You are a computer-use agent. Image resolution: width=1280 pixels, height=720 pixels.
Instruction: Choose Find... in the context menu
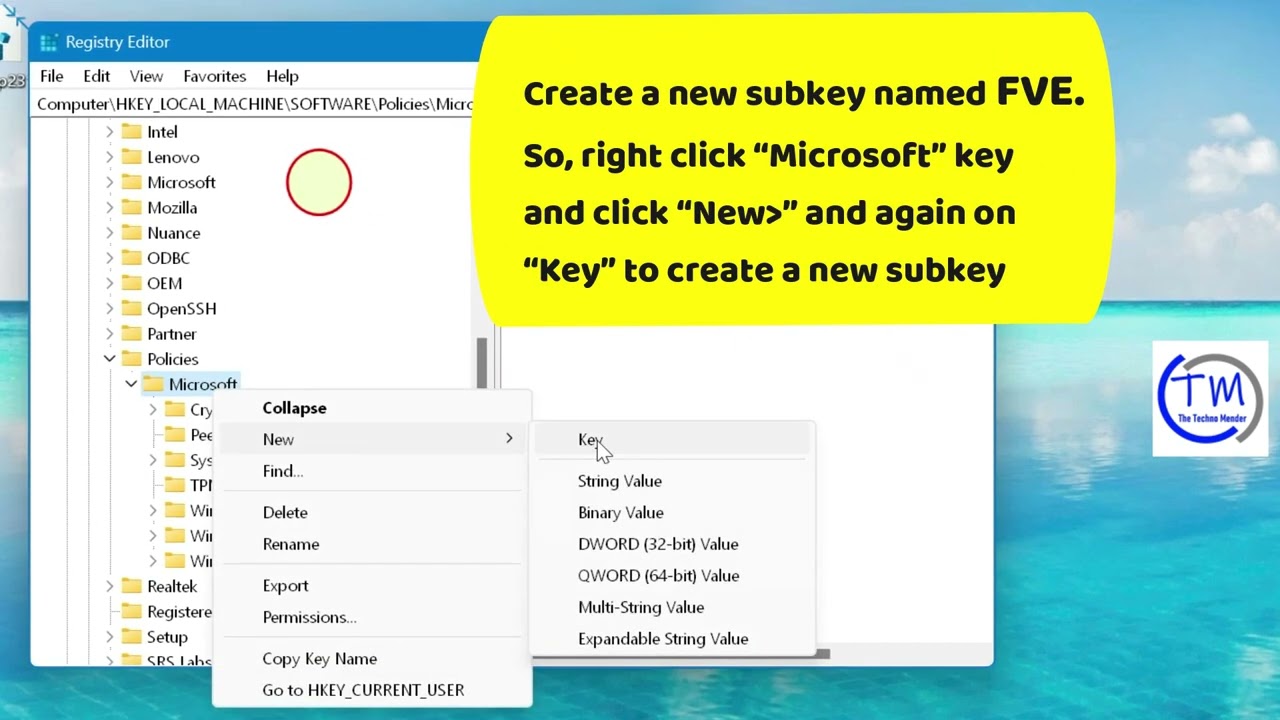pyautogui.click(x=372, y=471)
